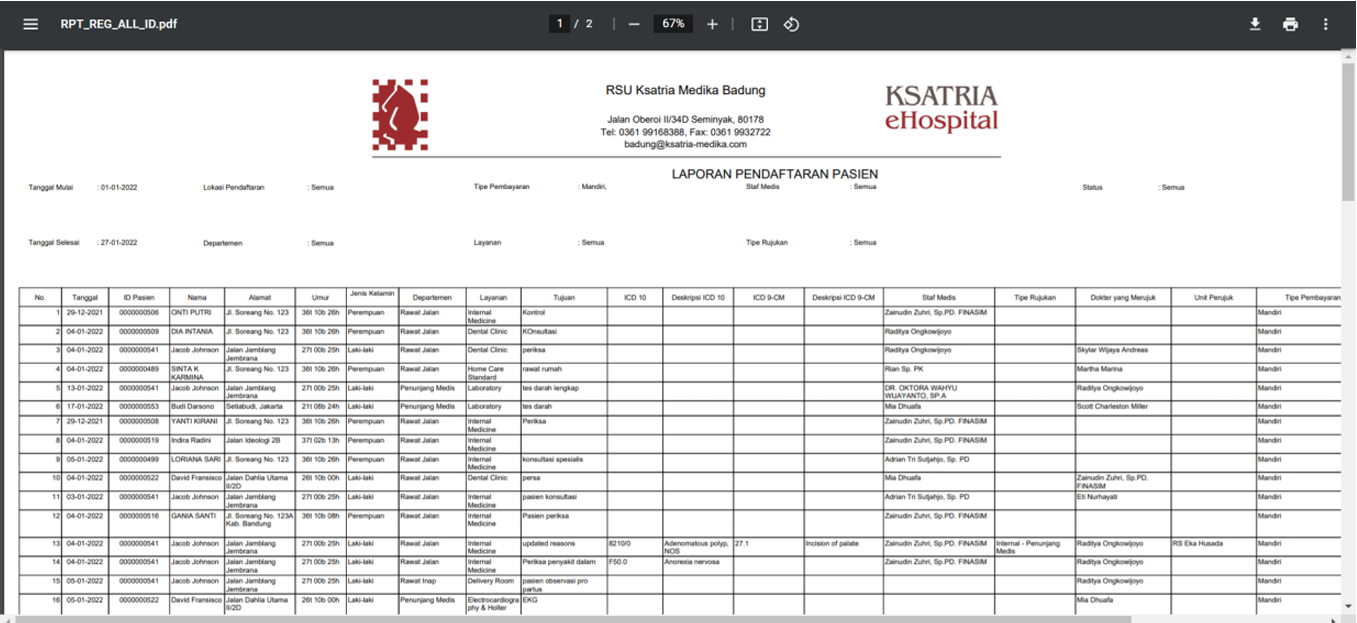1357x623 pixels.
Task: Click the LAPORAN PENDAFTARAN PASIEN heading
Action: pos(775,174)
